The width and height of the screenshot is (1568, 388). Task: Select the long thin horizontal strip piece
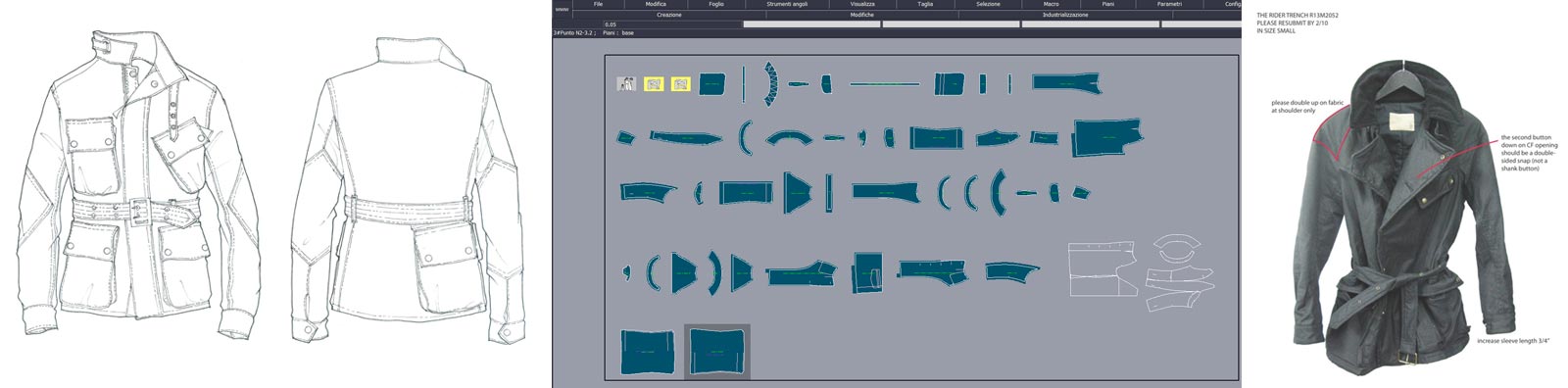pos(885,84)
